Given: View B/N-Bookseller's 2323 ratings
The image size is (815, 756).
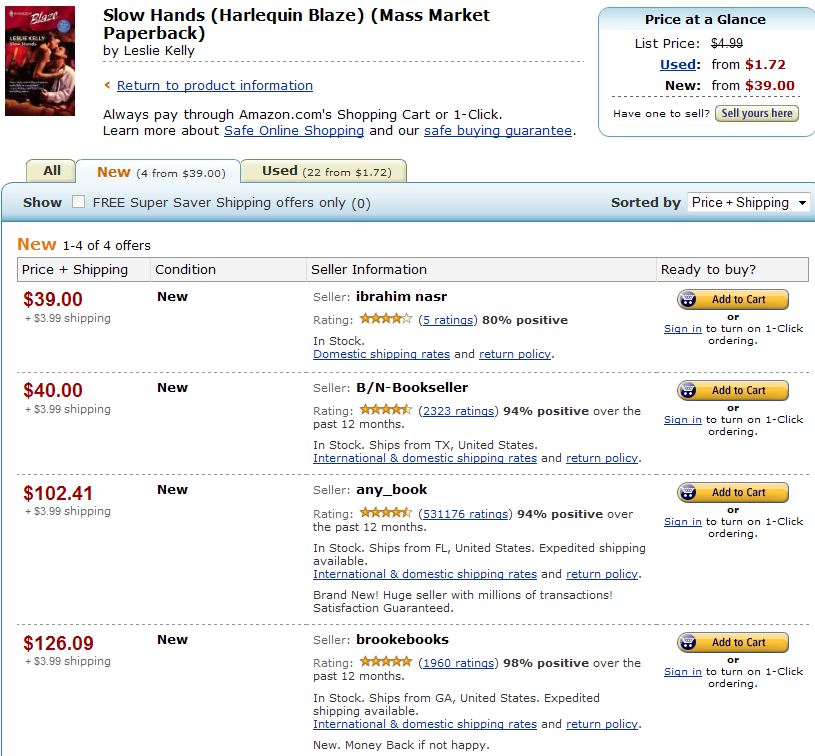Looking at the screenshot, I should point(457,411).
